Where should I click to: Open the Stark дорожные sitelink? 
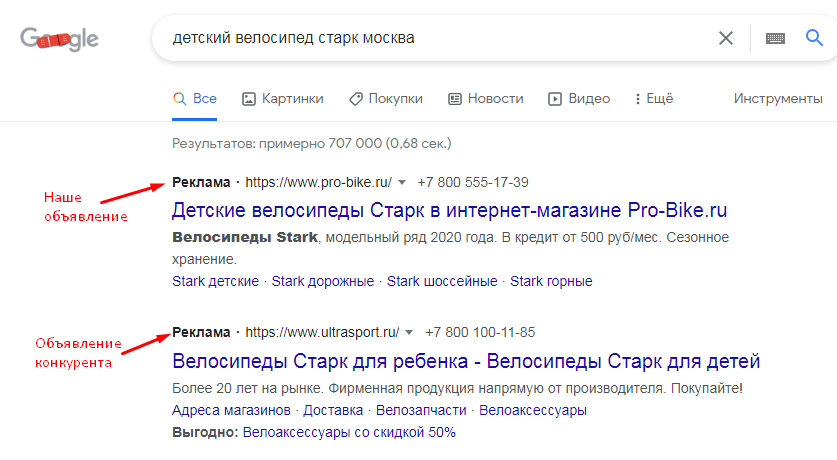(322, 281)
